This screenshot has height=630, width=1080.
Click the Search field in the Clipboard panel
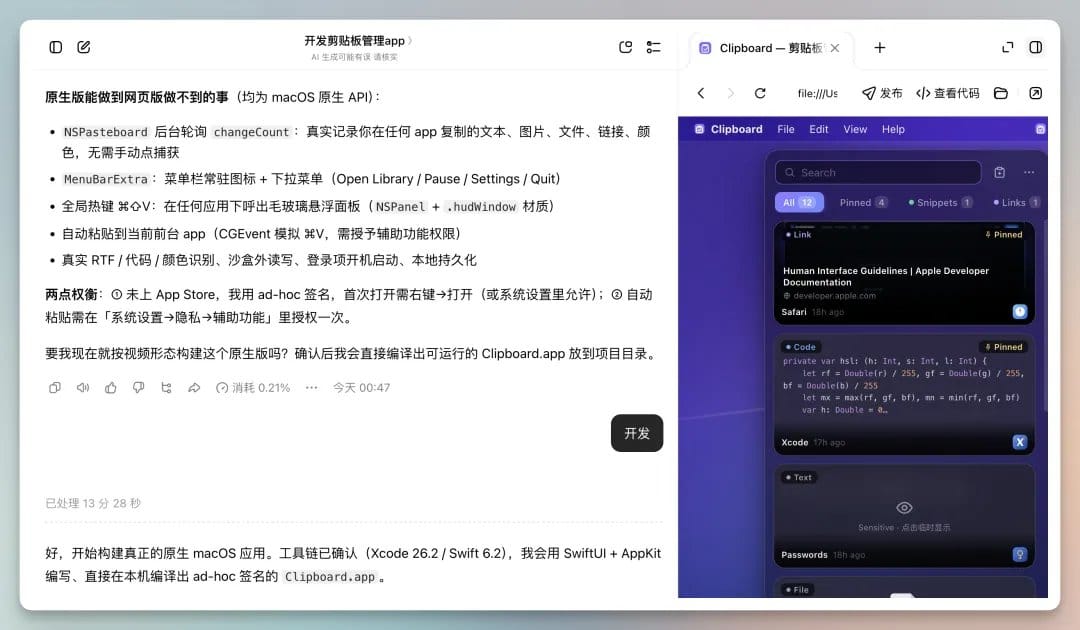click(x=878, y=172)
